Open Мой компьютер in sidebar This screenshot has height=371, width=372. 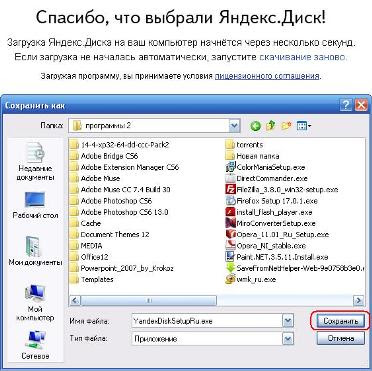35,302
